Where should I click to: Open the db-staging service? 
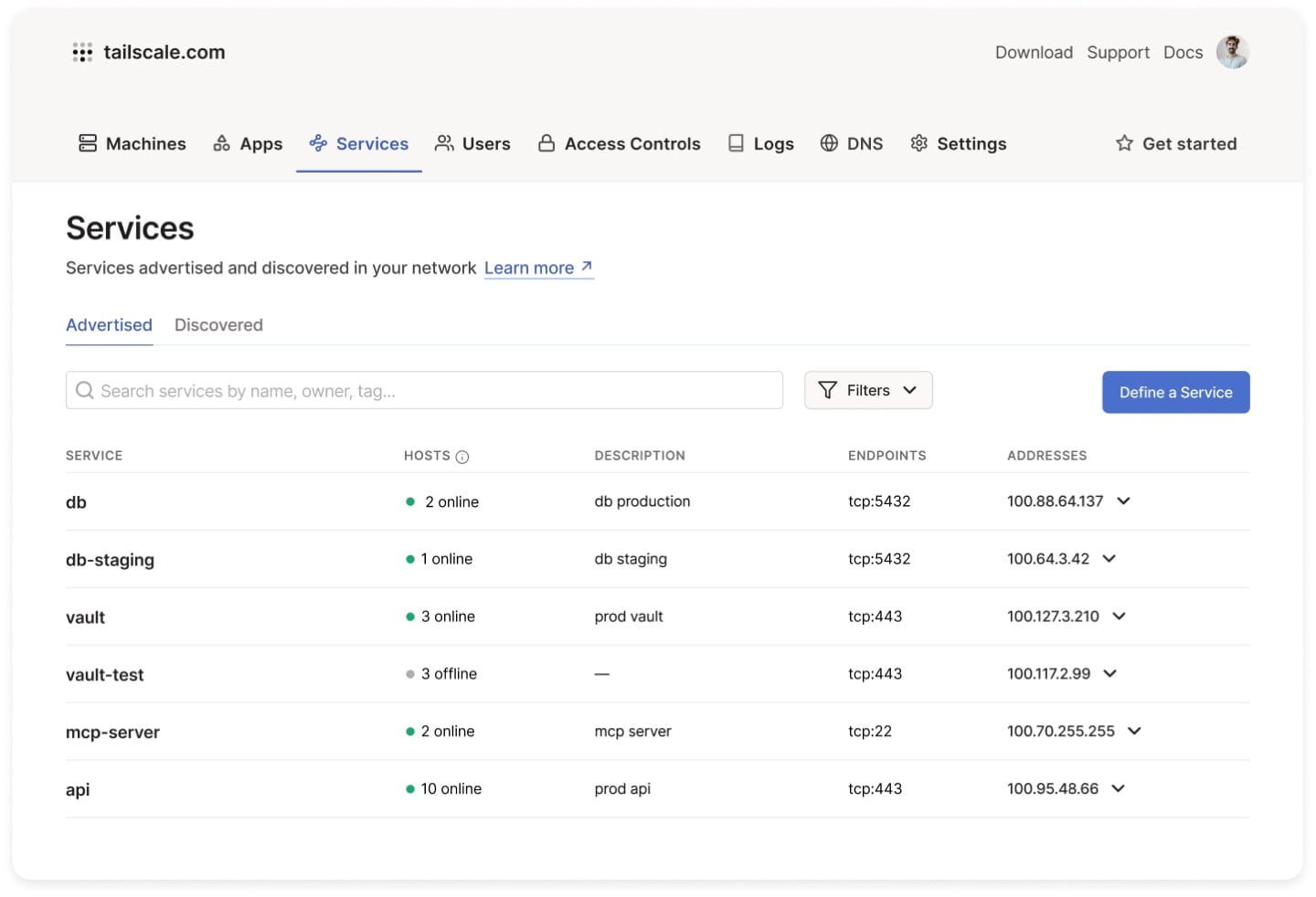110,560
